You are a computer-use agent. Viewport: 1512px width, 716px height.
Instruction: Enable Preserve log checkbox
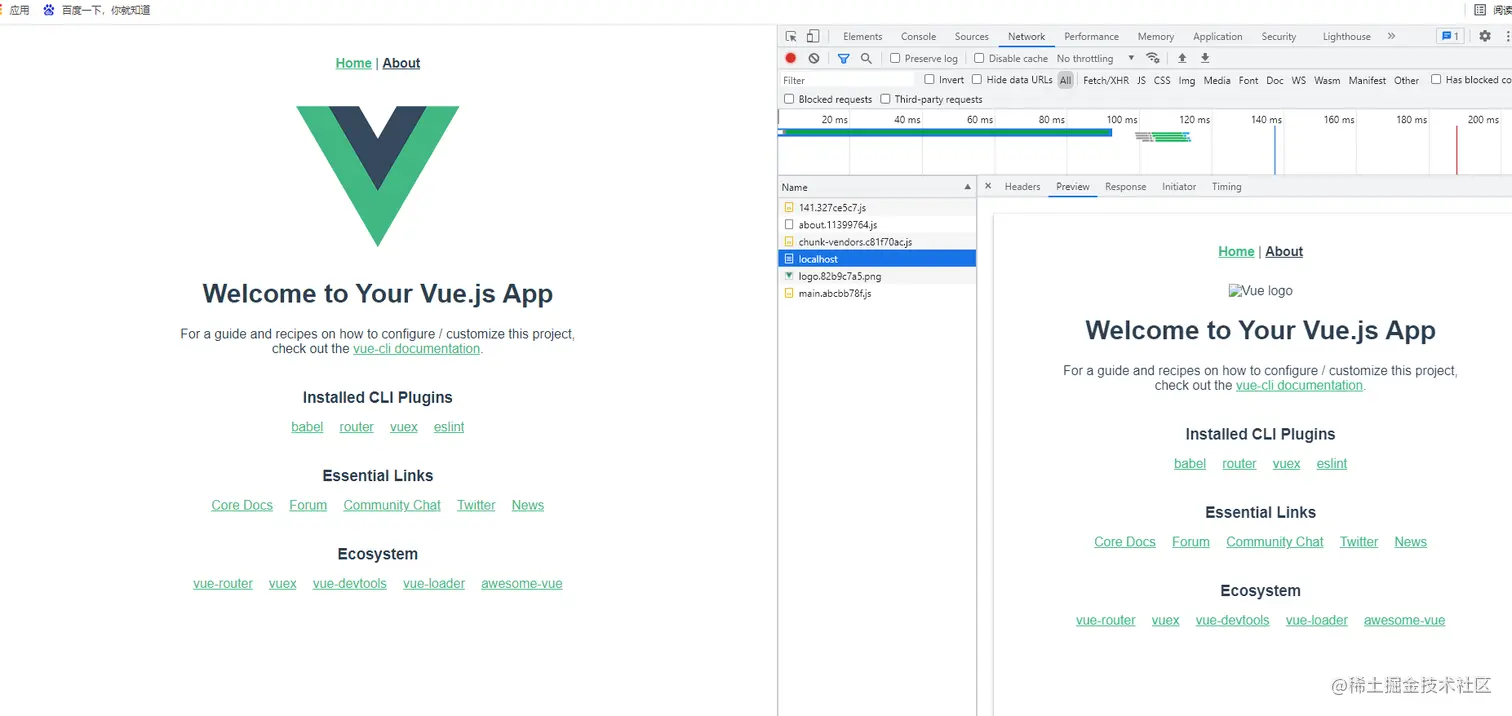coord(895,58)
